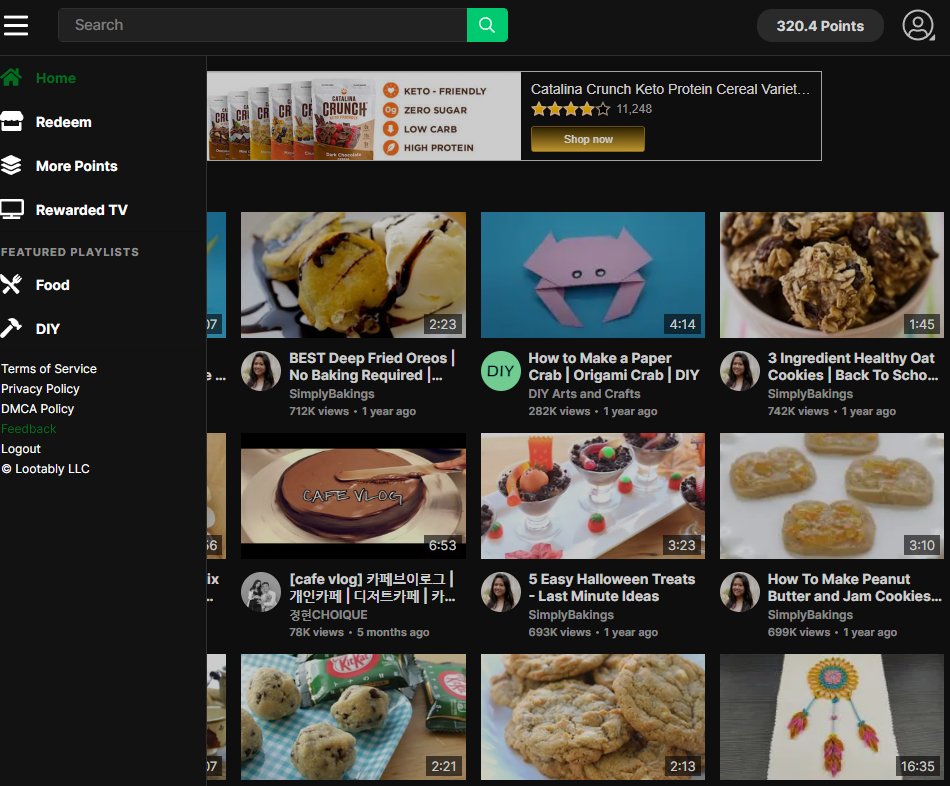Screen dimensions: 950x786
Task: Click the Rewarded TV monitor icon
Action: click(x=11, y=210)
